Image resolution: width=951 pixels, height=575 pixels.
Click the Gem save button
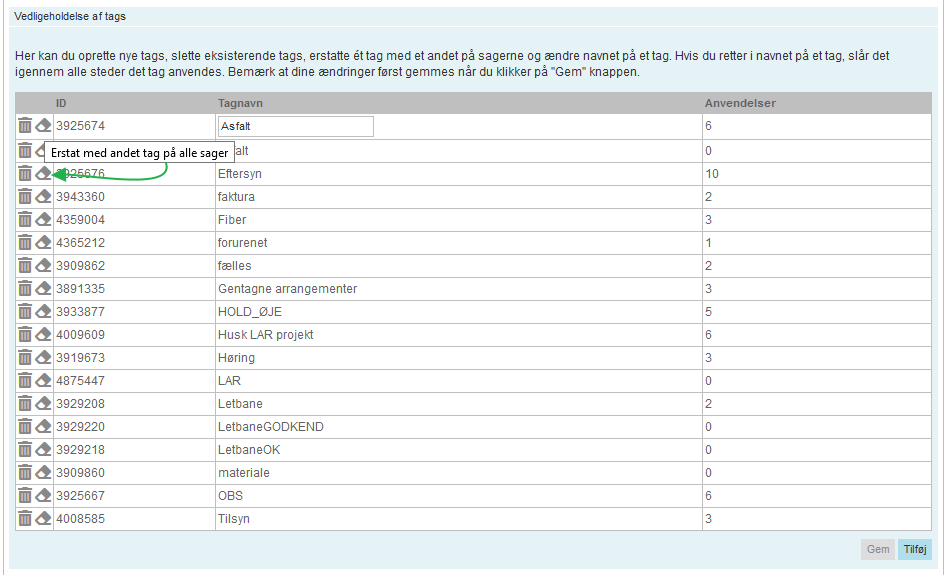pyautogui.click(x=877, y=549)
